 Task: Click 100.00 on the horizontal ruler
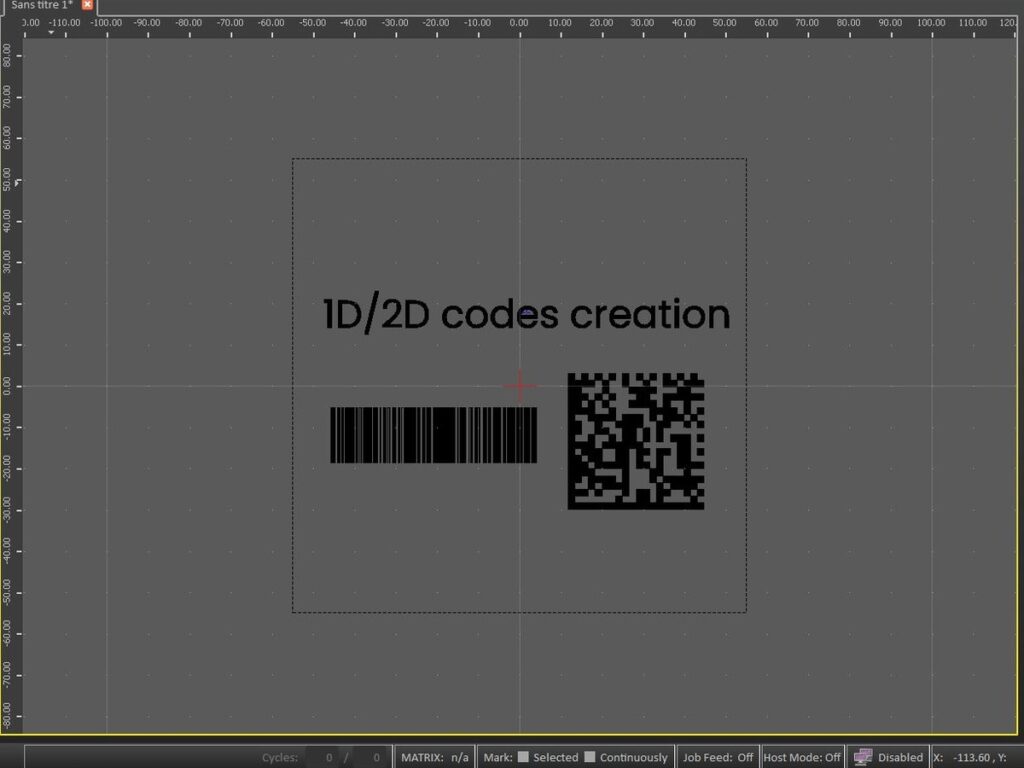tap(931, 23)
